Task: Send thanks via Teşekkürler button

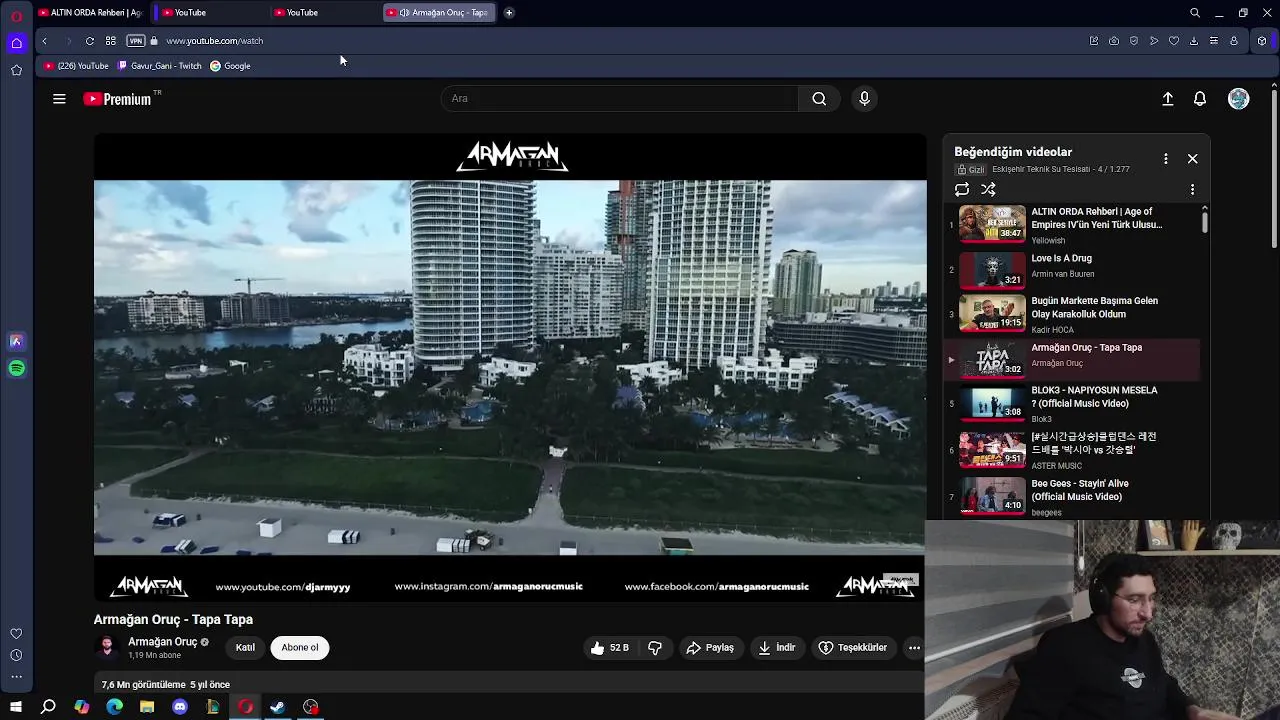Action: [x=853, y=648]
